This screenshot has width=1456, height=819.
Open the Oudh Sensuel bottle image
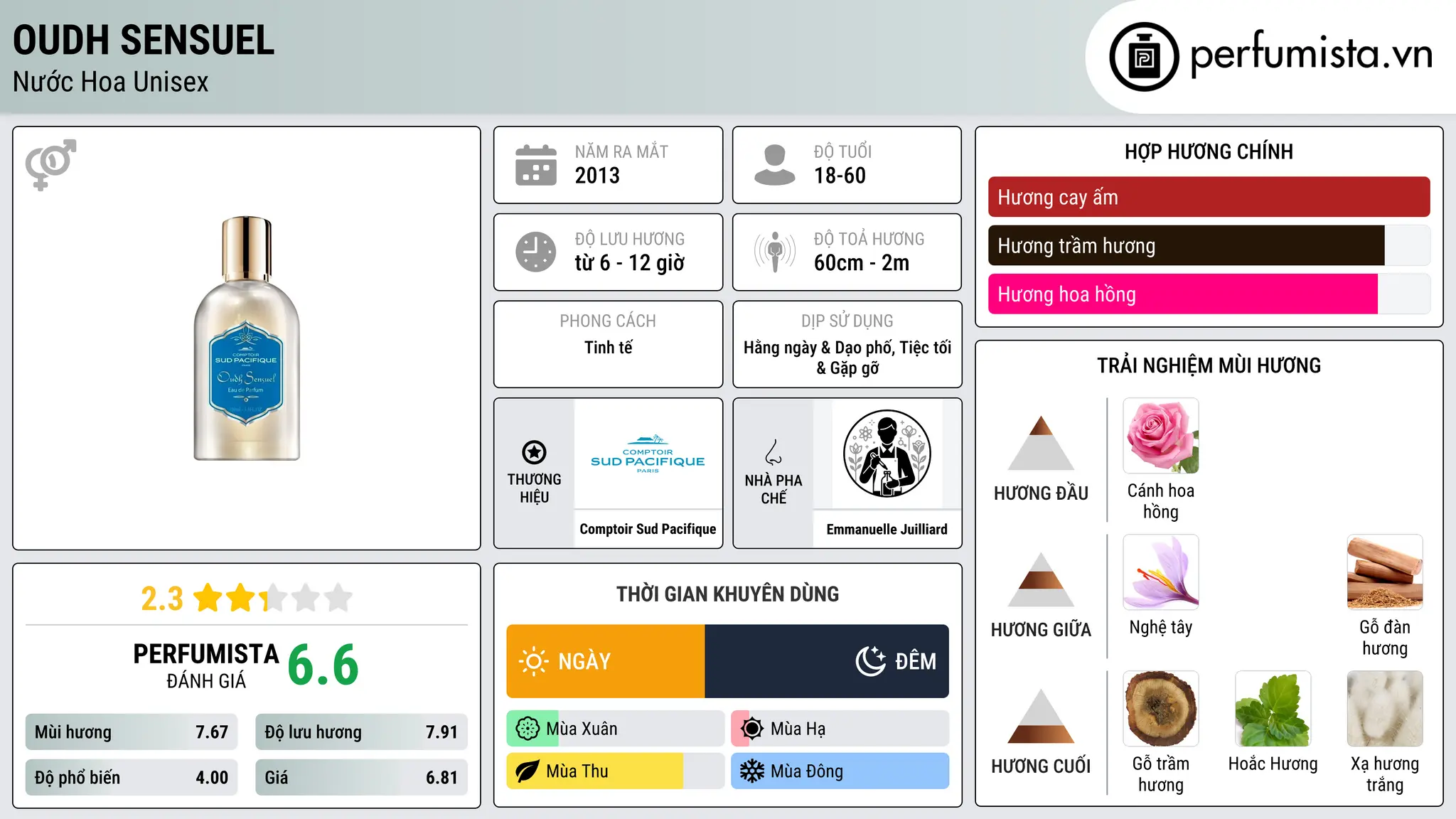247,338
